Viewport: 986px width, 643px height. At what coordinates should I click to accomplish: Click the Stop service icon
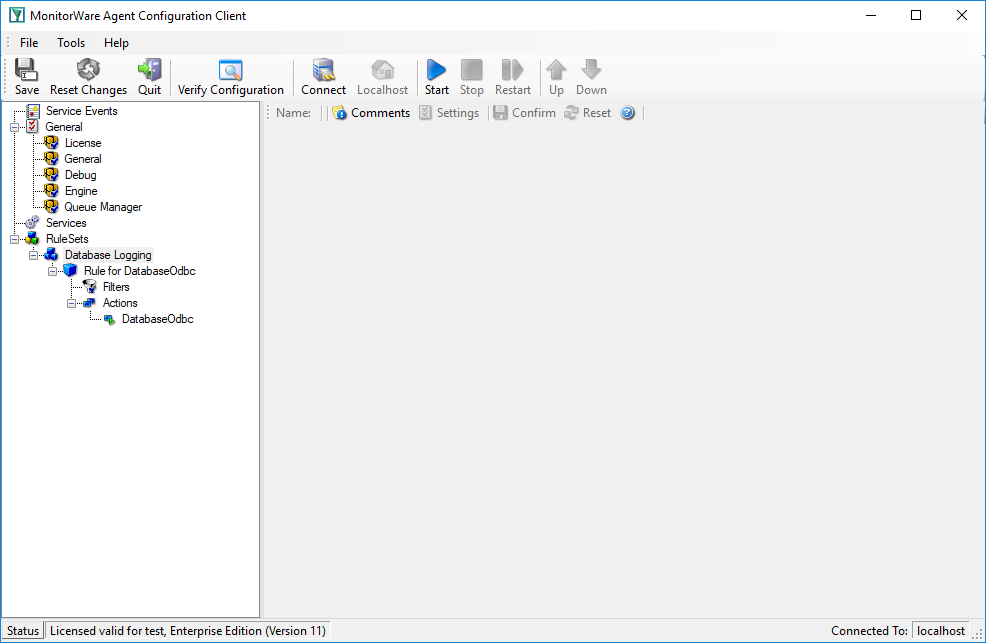point(472,70)
